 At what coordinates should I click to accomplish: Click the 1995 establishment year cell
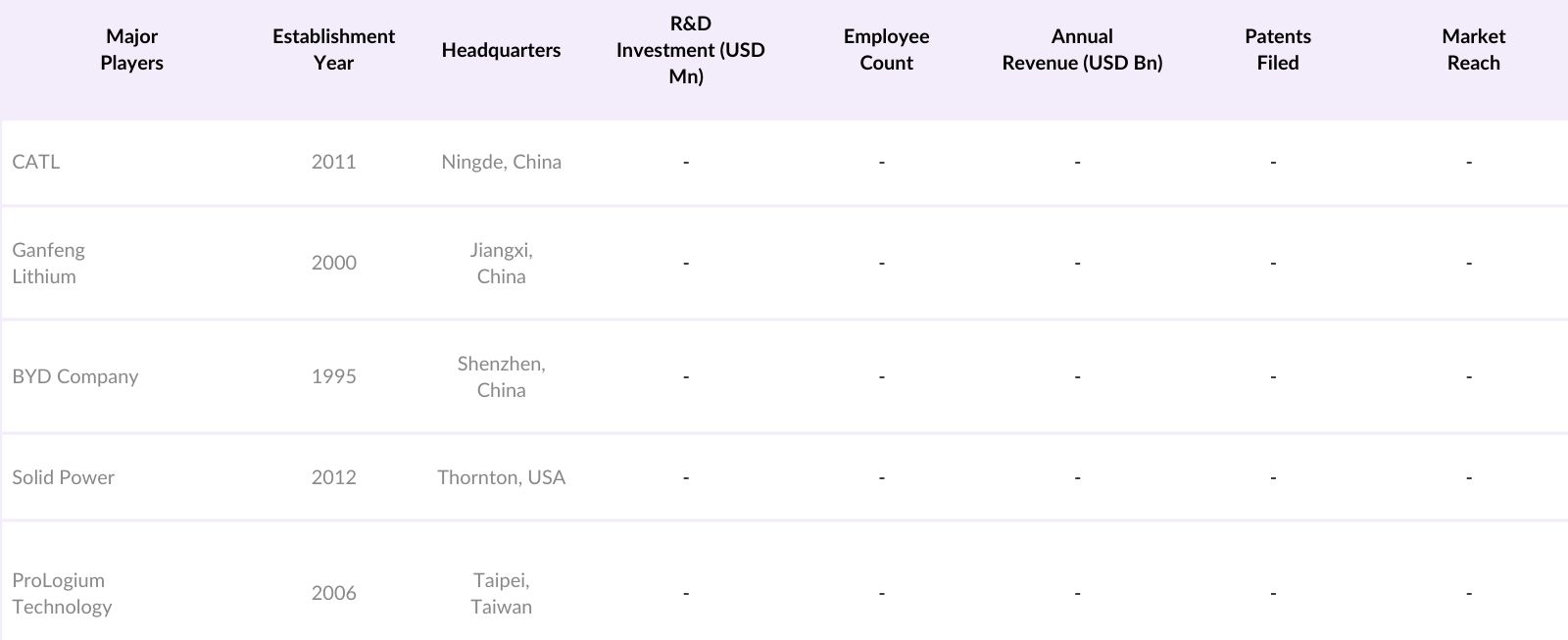click(333, 376)
